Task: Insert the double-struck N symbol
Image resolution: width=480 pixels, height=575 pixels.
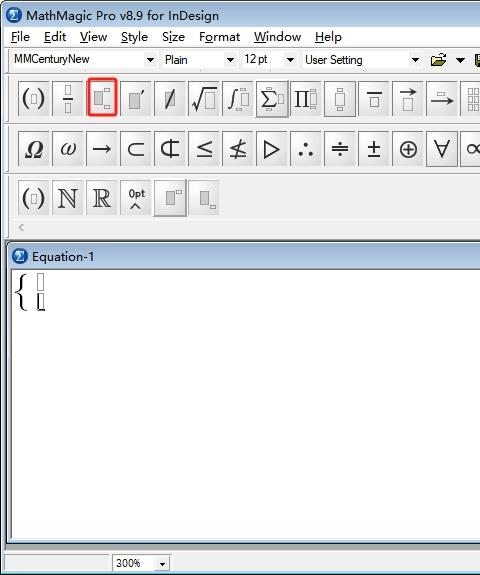Action: 68,198
